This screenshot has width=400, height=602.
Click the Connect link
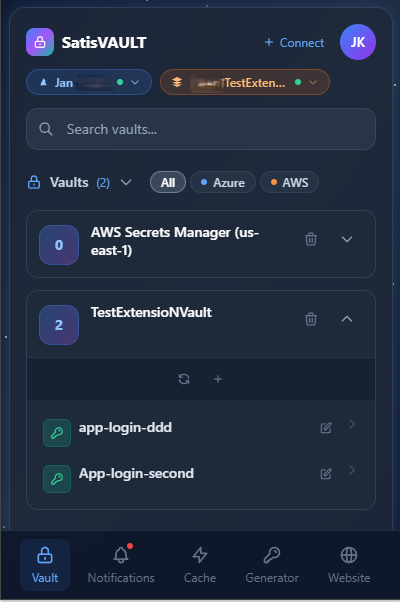click(294, 43)
